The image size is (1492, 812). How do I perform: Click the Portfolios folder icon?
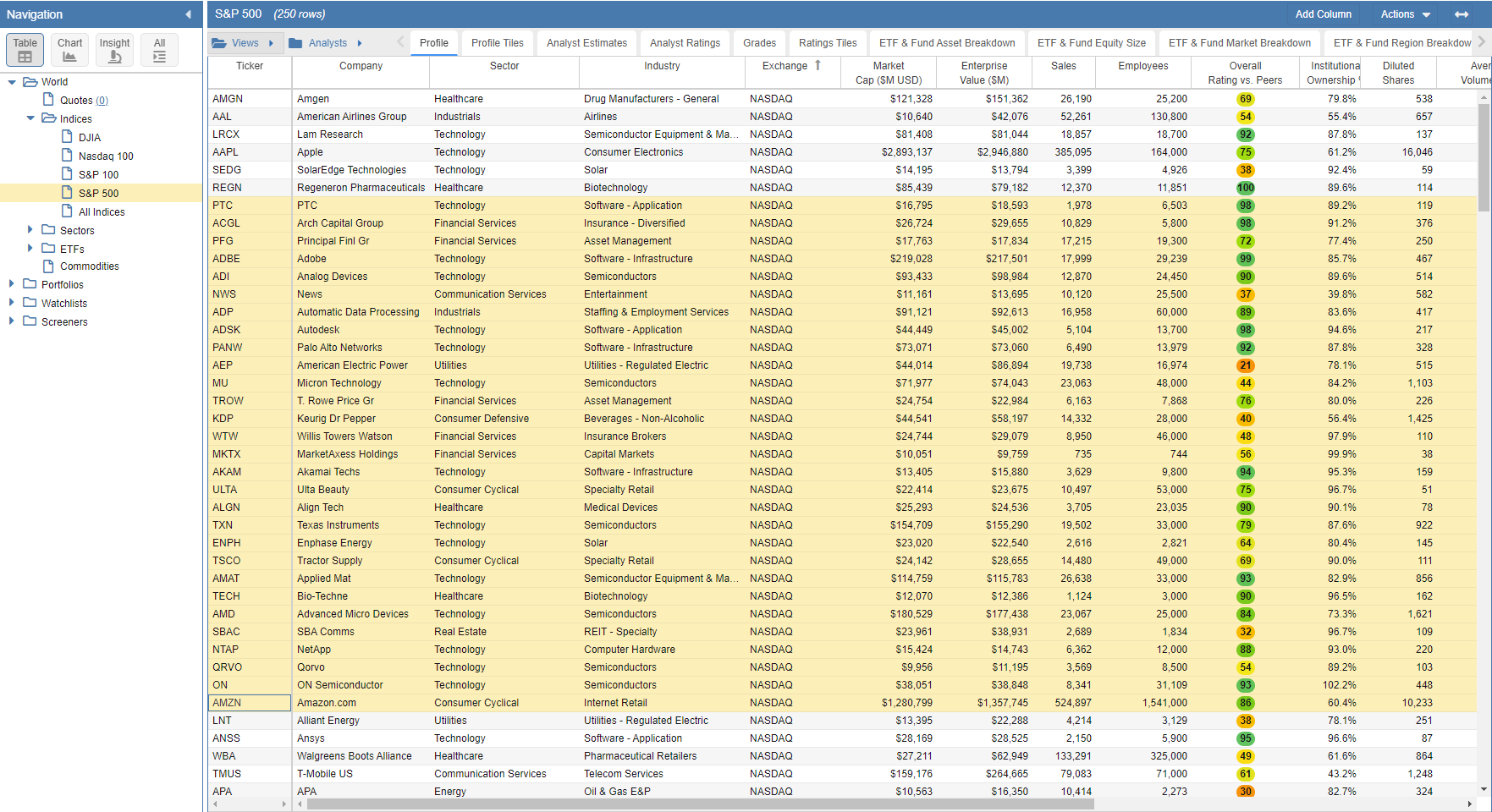click(30, 283)
